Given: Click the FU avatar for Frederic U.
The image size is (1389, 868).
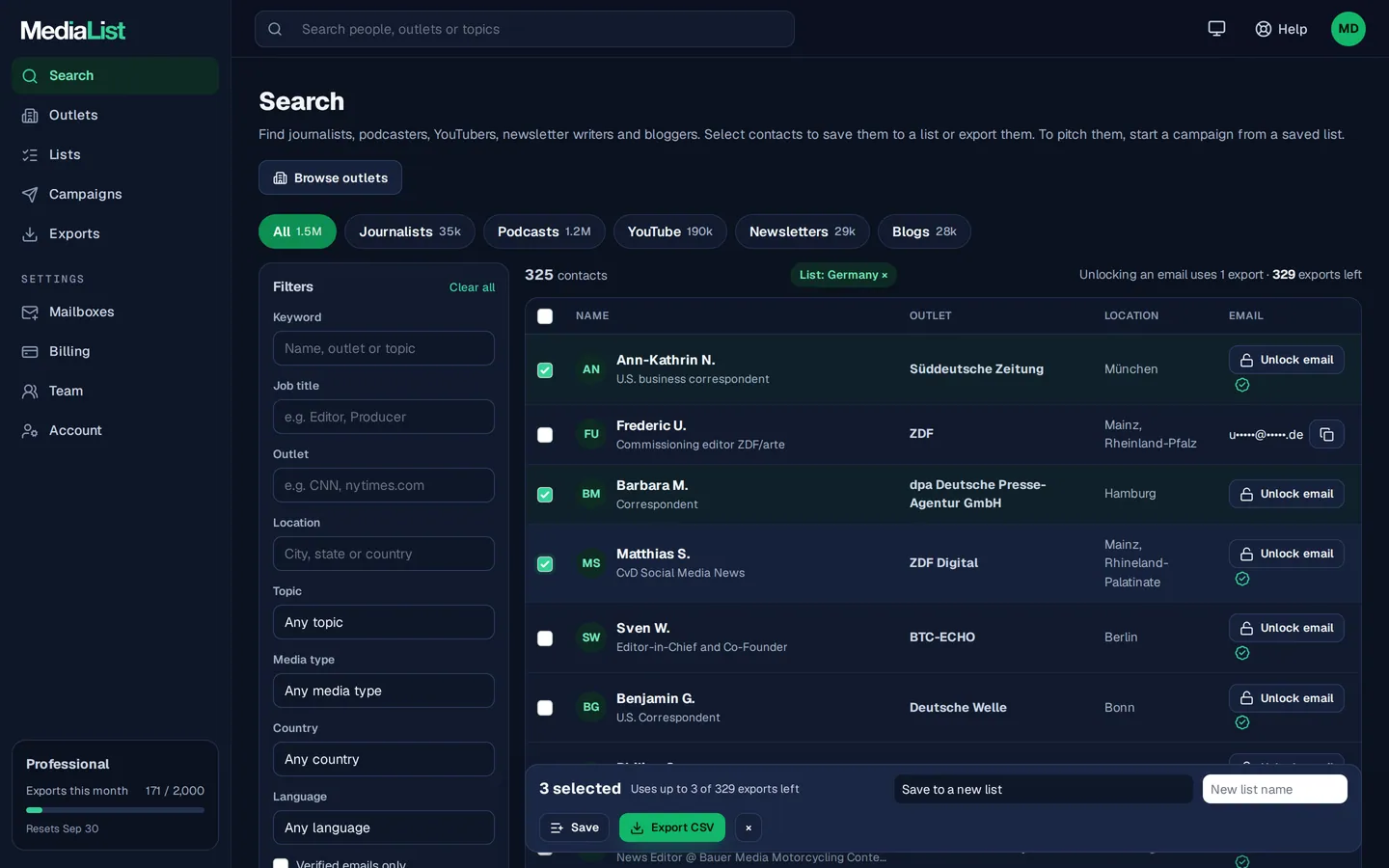Looking at the screenshot, I should tap(591, 434).
